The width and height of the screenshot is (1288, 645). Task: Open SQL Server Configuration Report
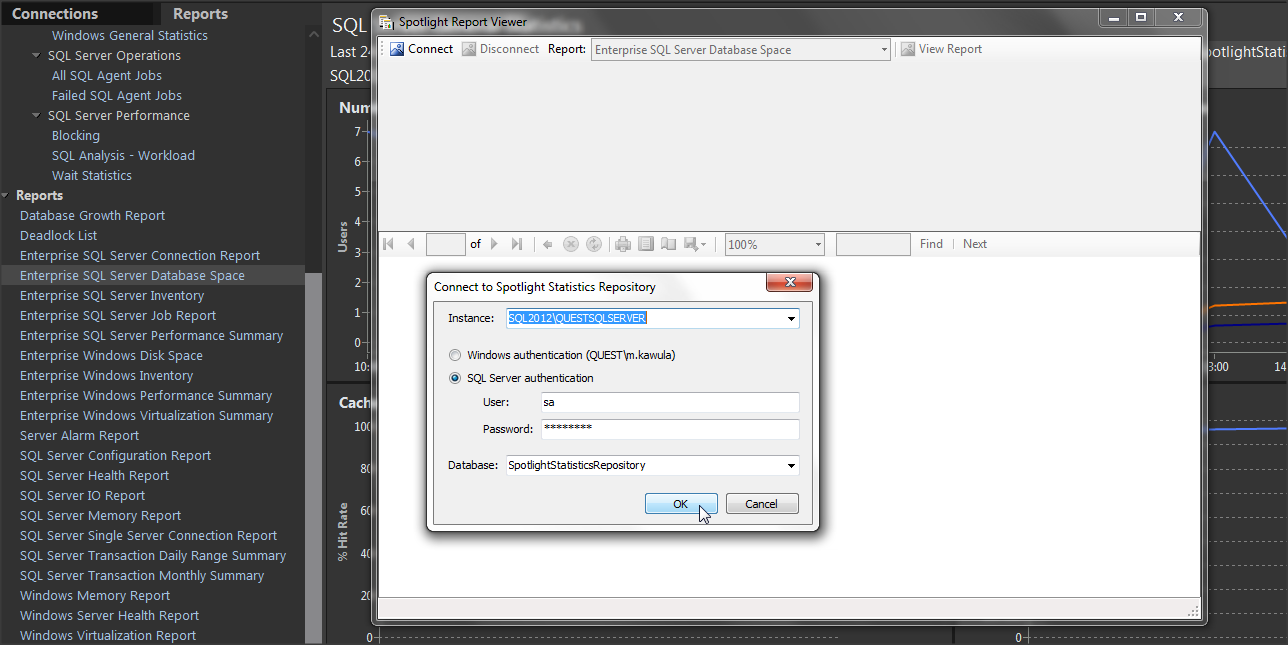click(116, 455)
